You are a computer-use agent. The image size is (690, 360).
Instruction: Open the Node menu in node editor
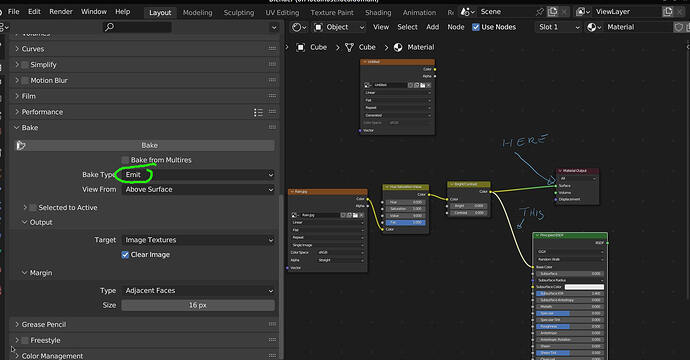coord(456,27)
